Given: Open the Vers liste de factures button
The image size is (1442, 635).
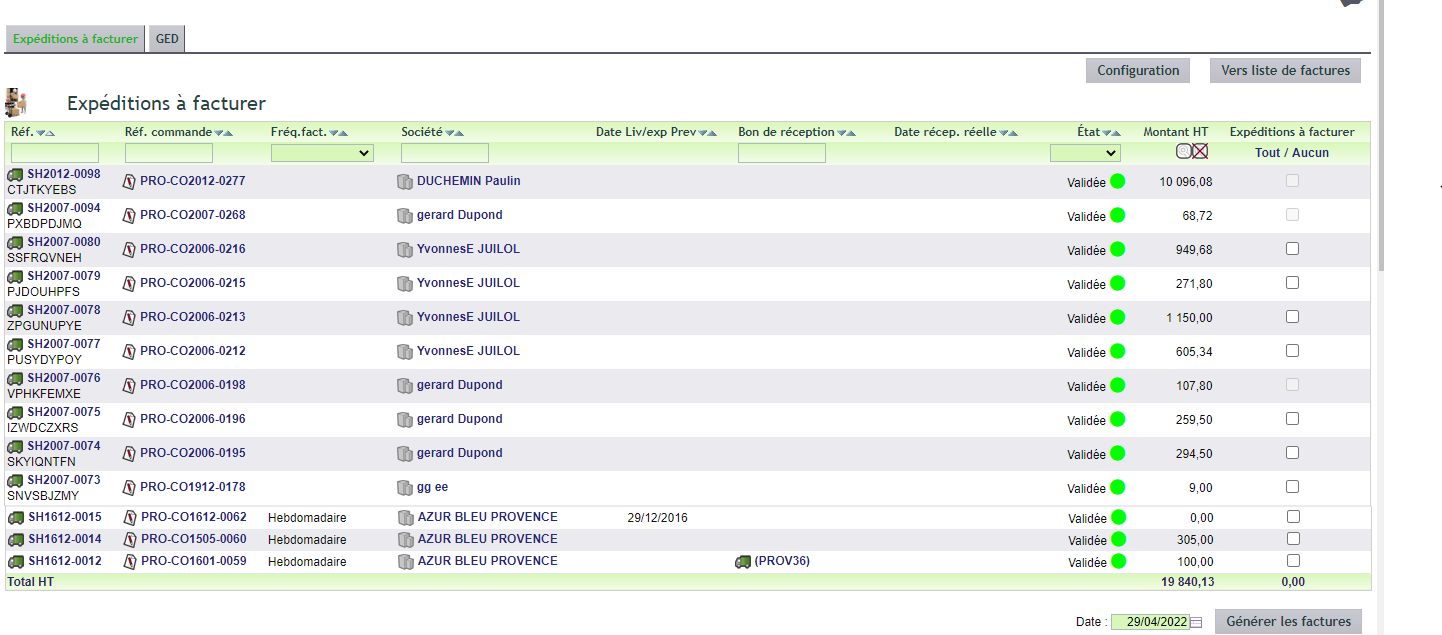Looking at the screenshot, I should (1285, 70).
